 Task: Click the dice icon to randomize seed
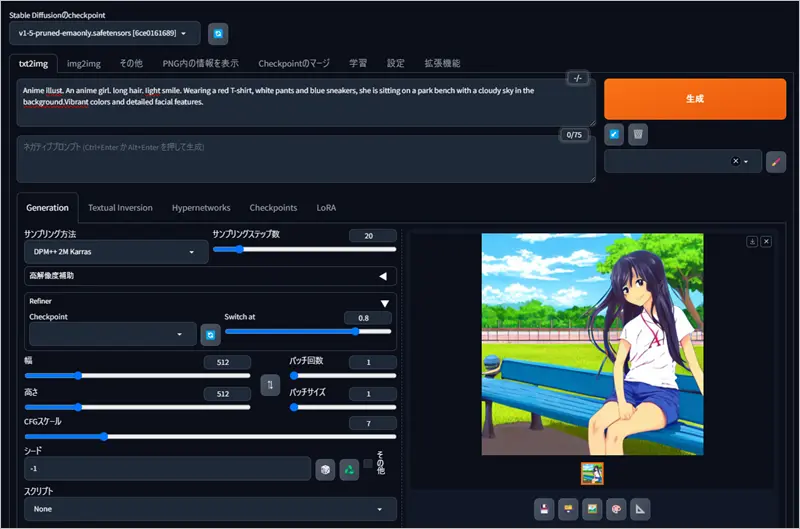(x=325, y=469)
